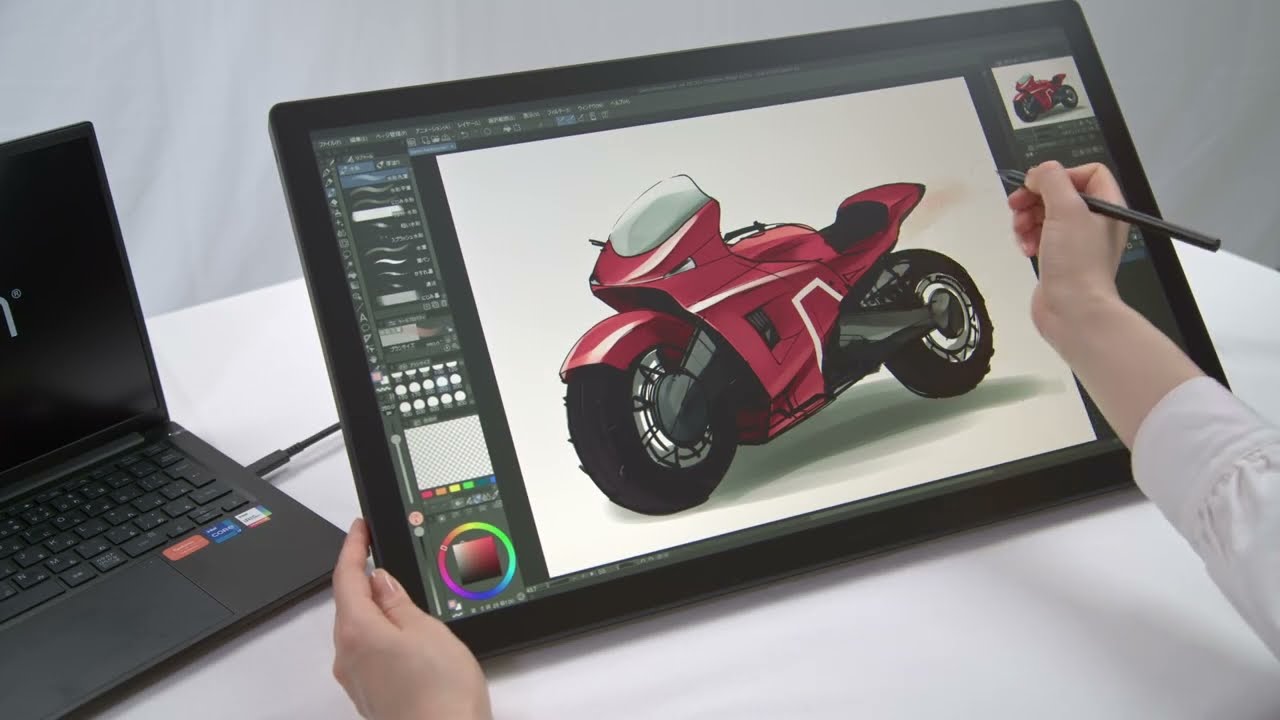The height and width of the screenshot is (720, 1280).
Task: Select the gray sub drawing color indicator
Action: click(419, 531)
